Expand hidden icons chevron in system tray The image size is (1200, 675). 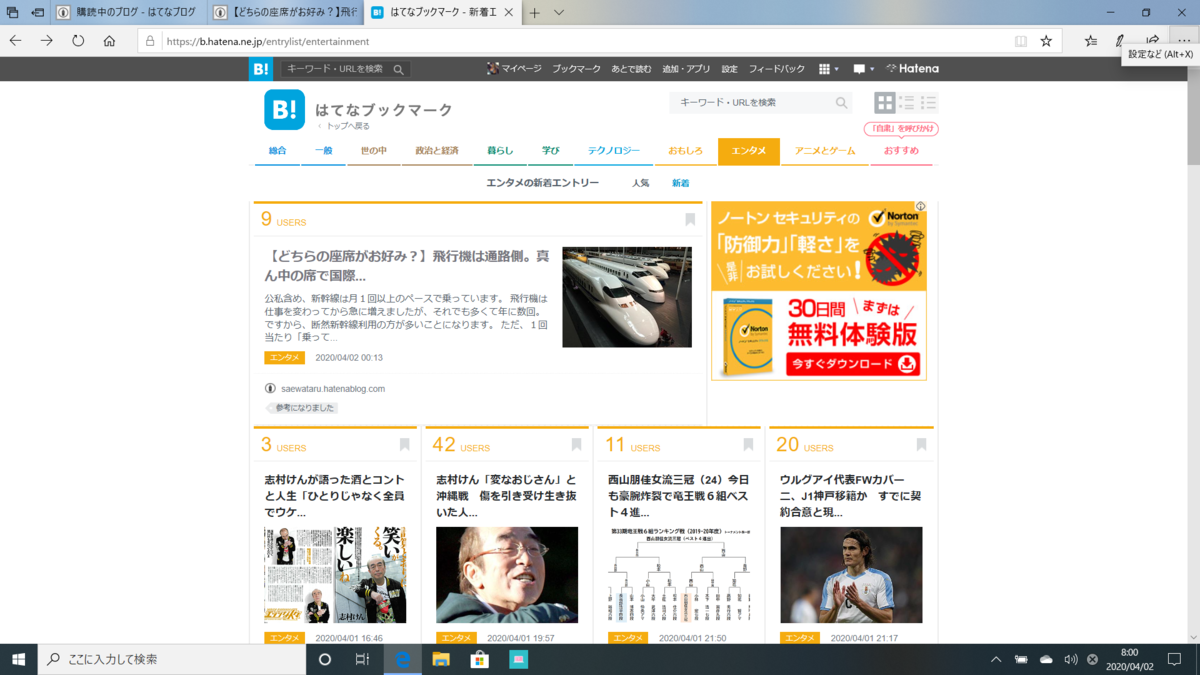point(996,659)
